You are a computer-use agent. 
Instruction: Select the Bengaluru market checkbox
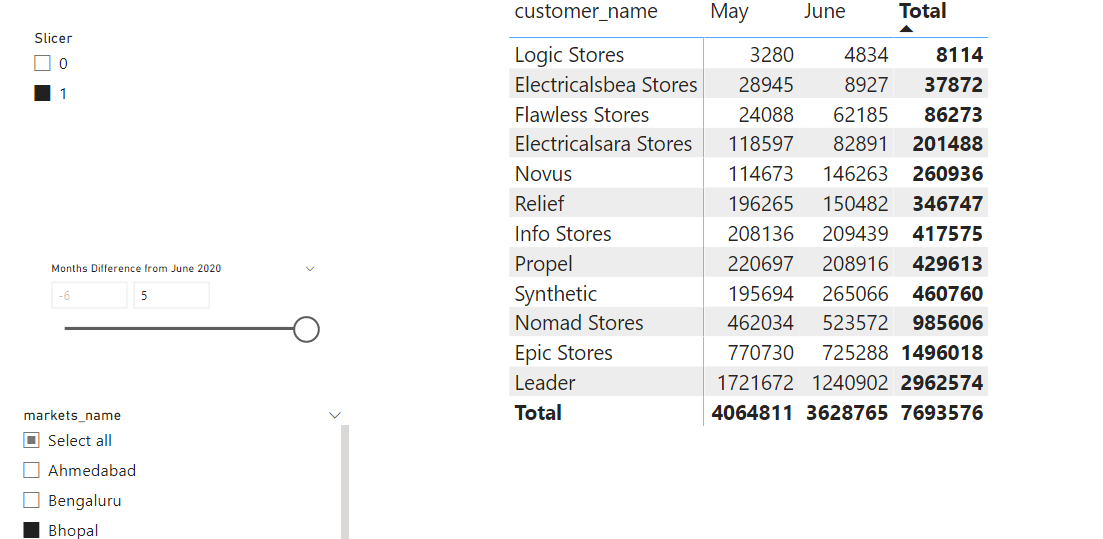pyautogui.click(x=31, y=501)
